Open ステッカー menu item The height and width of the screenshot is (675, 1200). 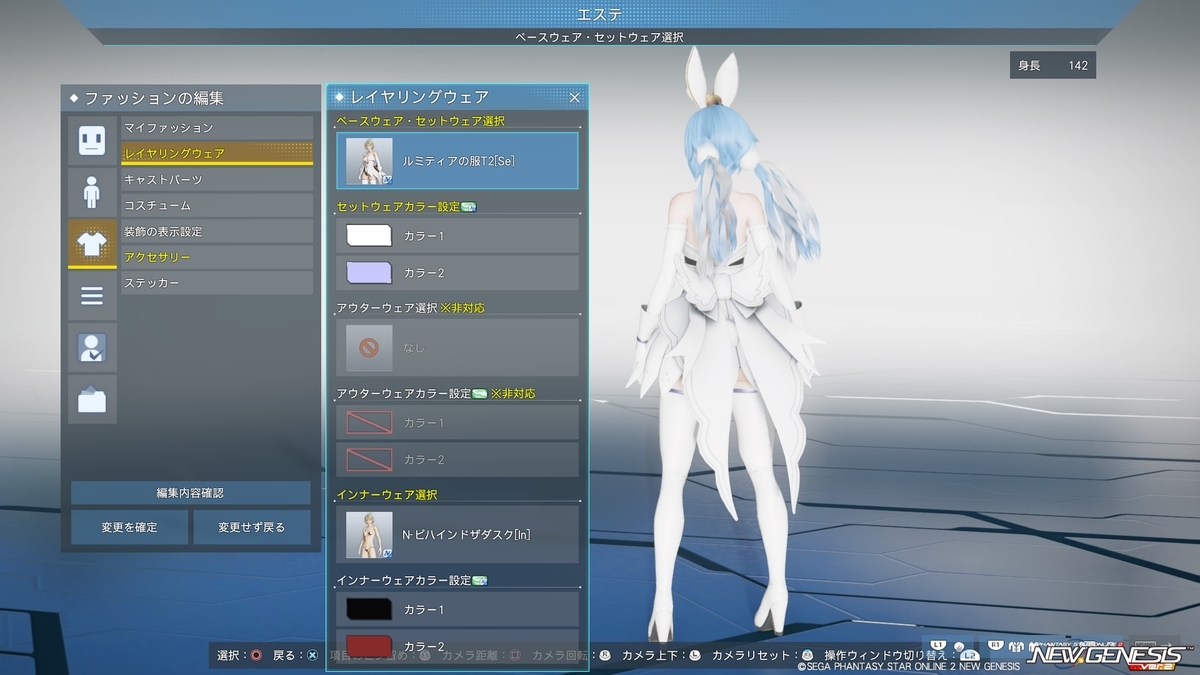point(217,284)
